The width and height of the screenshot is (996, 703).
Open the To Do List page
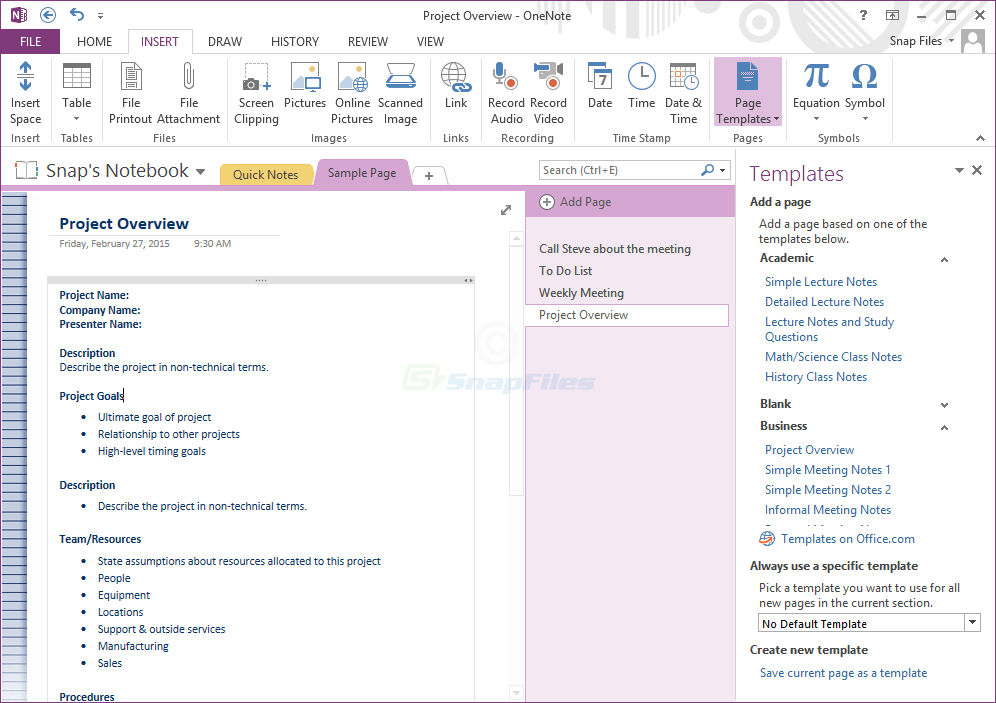click(x=565, y=271)
